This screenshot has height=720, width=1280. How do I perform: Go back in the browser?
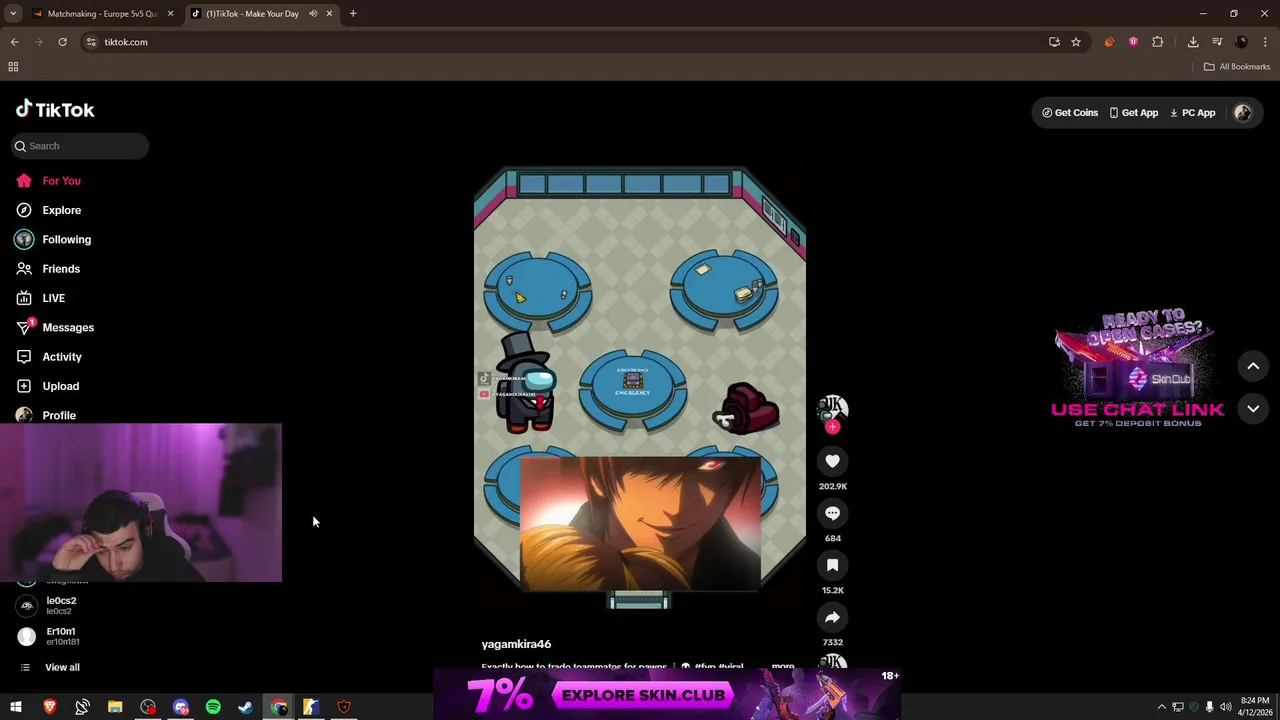click(x=14, y=42)
